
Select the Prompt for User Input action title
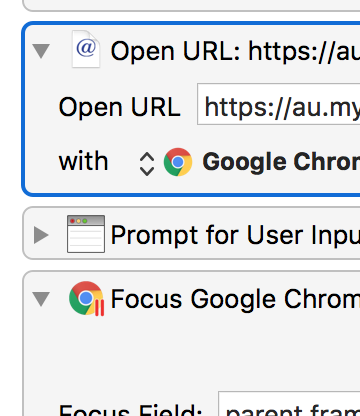click(x=235, y=235)
